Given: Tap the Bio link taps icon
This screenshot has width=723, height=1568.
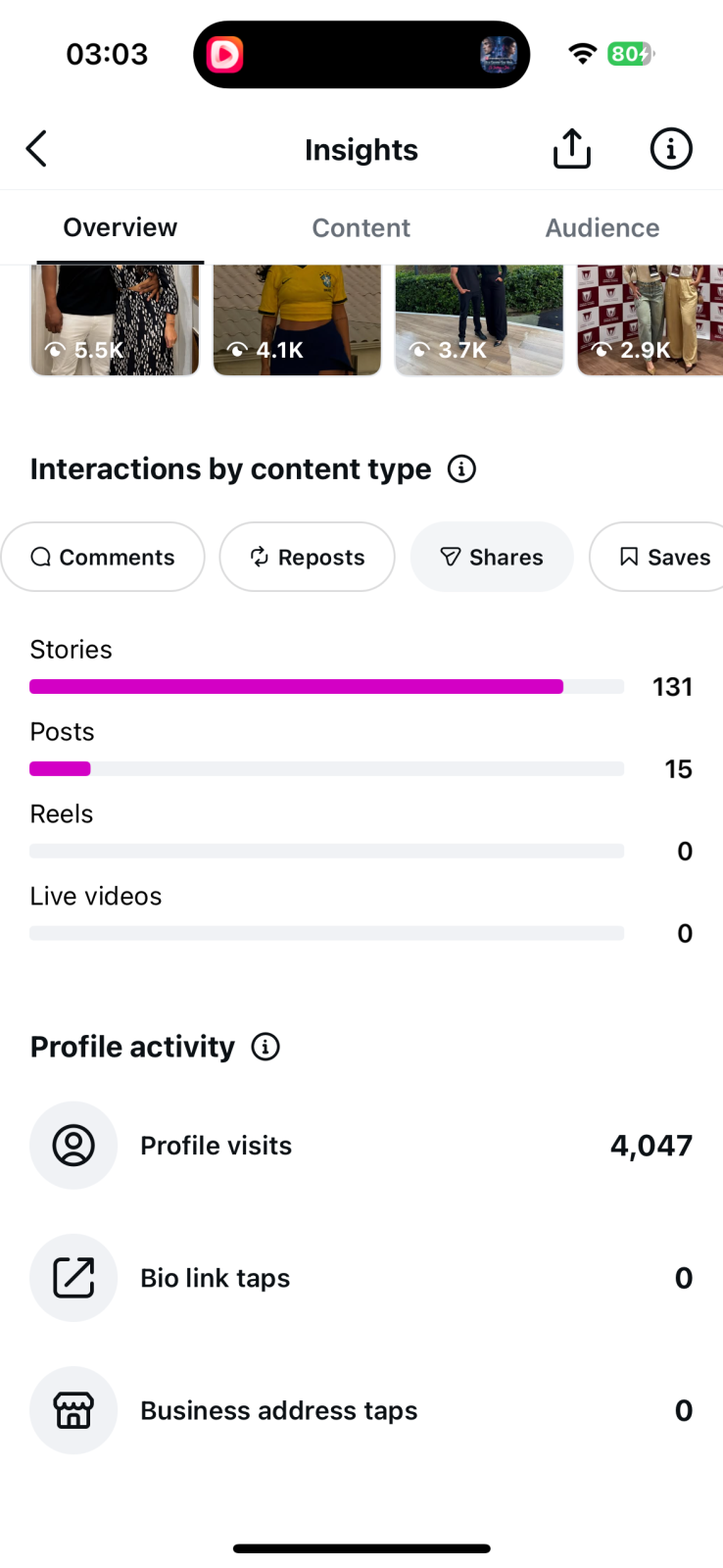Looking at the screenshot, I should [73, 1278].
